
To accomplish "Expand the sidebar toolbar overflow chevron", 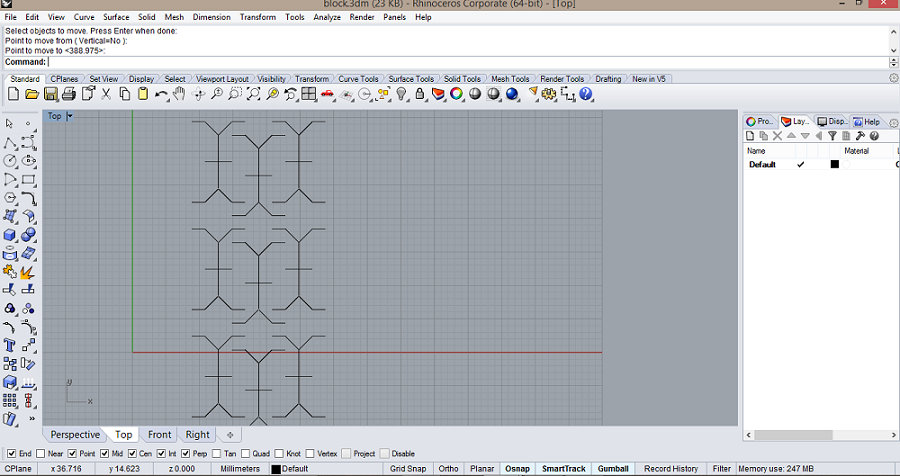I will 32,419.
